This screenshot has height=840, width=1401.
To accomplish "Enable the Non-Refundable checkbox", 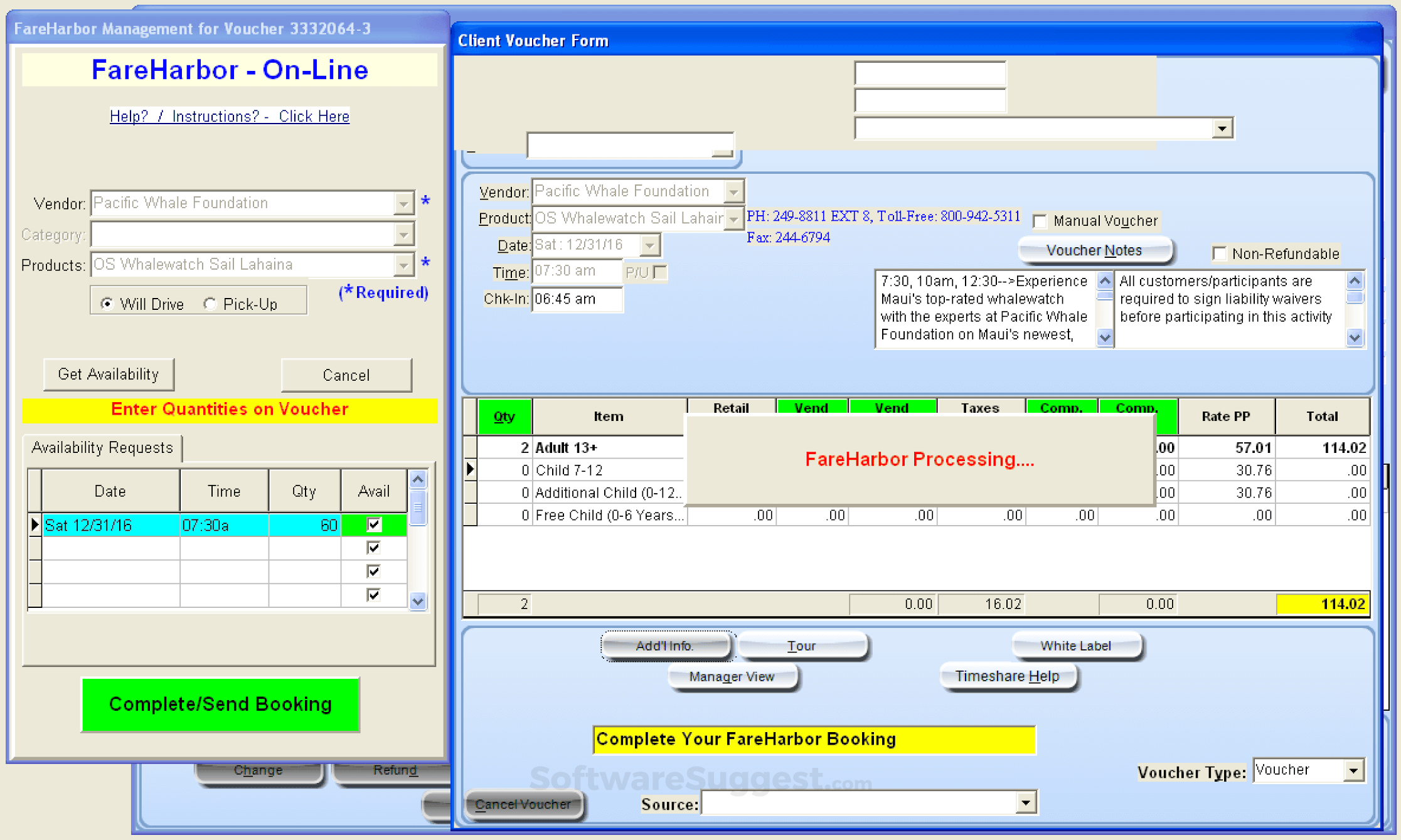I will pyautogui.click(x=1219, y=253).
